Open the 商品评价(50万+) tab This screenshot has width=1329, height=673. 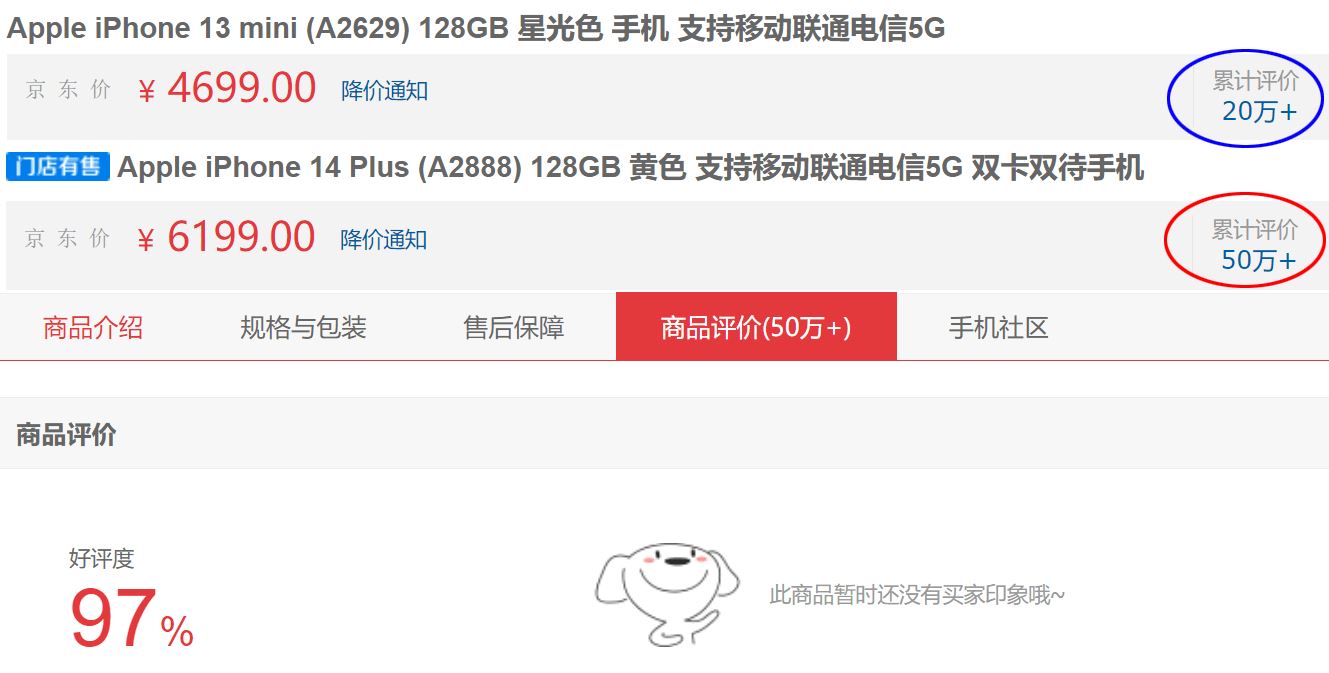pos(756,326)
